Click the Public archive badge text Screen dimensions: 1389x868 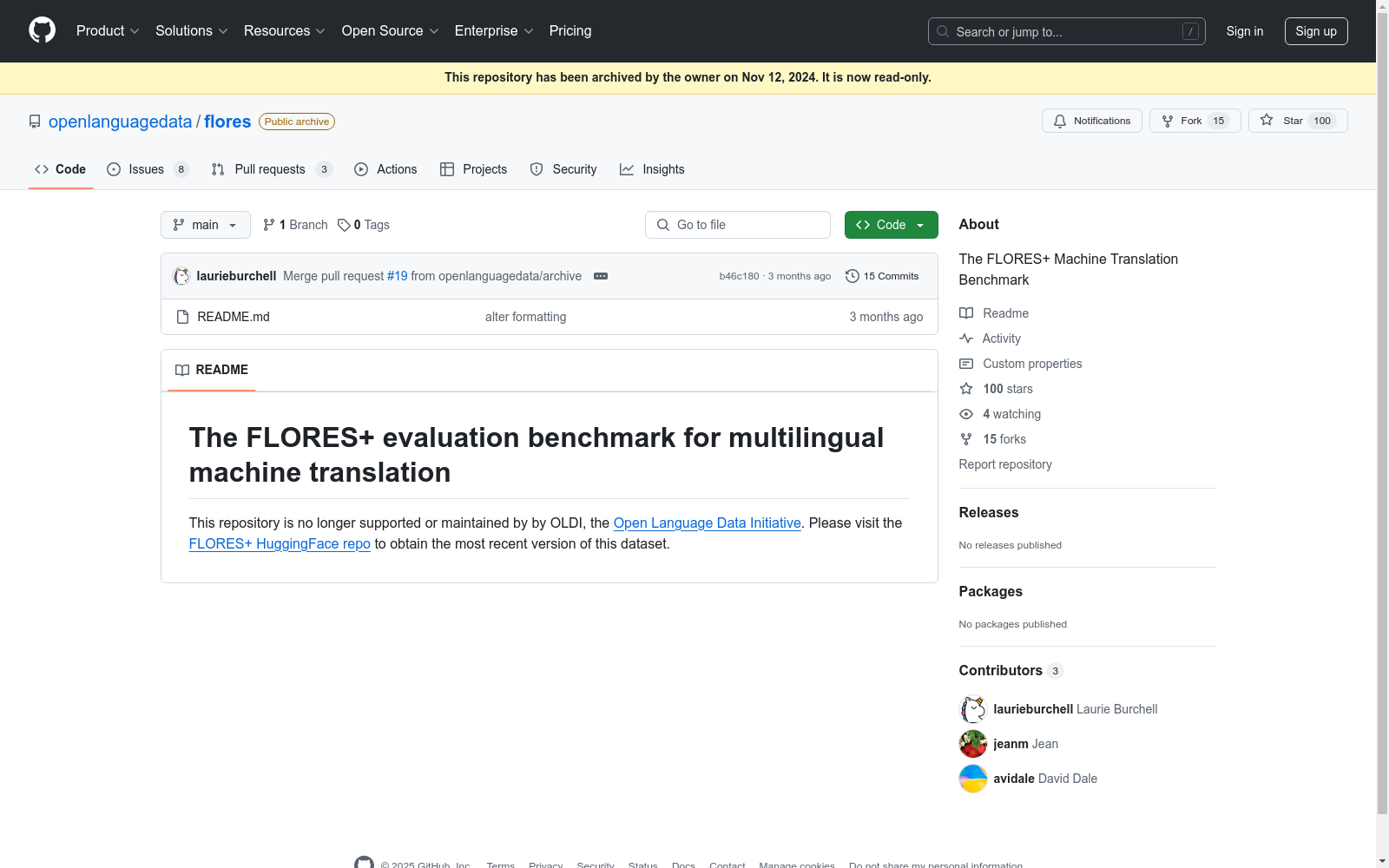tap(297, 122)
